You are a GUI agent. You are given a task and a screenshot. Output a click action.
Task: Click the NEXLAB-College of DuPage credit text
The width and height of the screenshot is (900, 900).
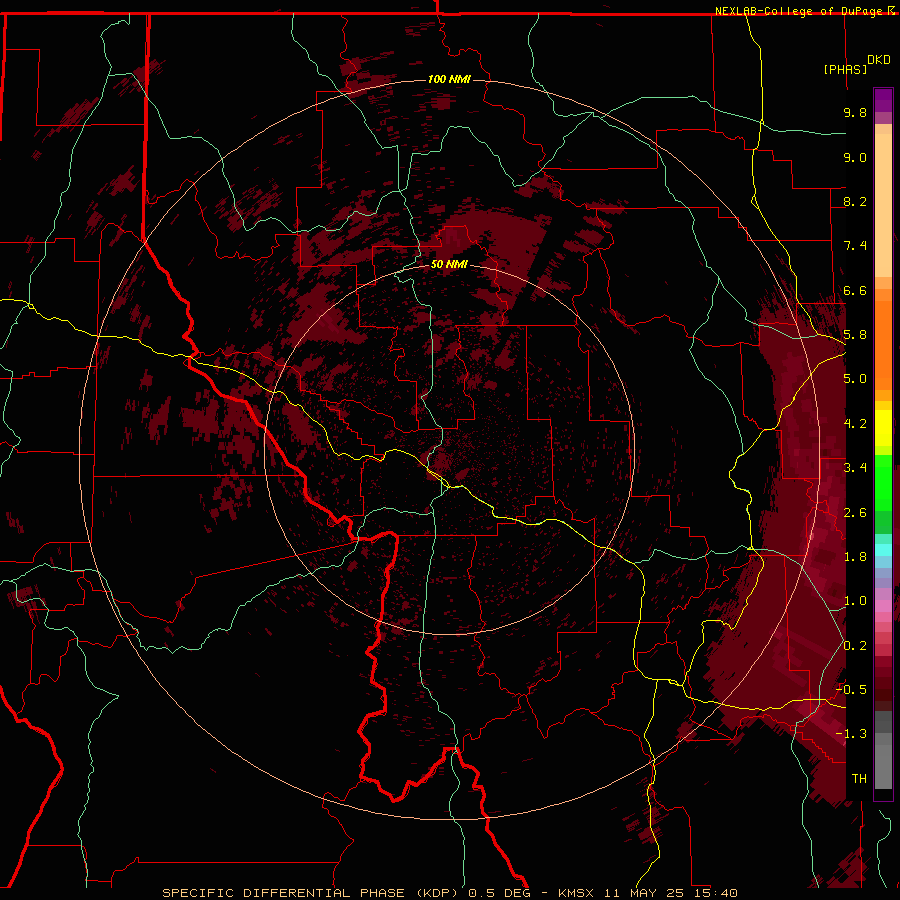tap(800, 11)
